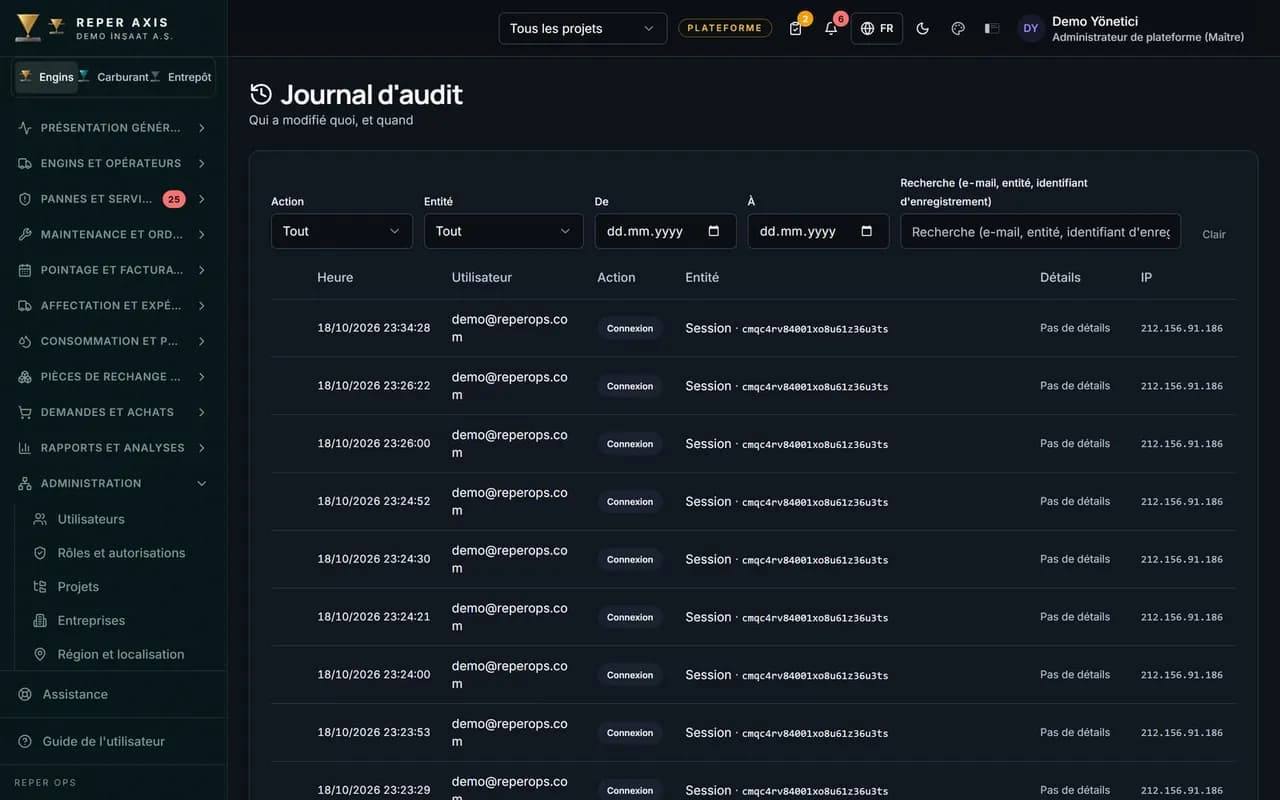Open the Tous les projets dropdown
The height and width of the screenshot is (800, 1280).
(x=583, y=28)
